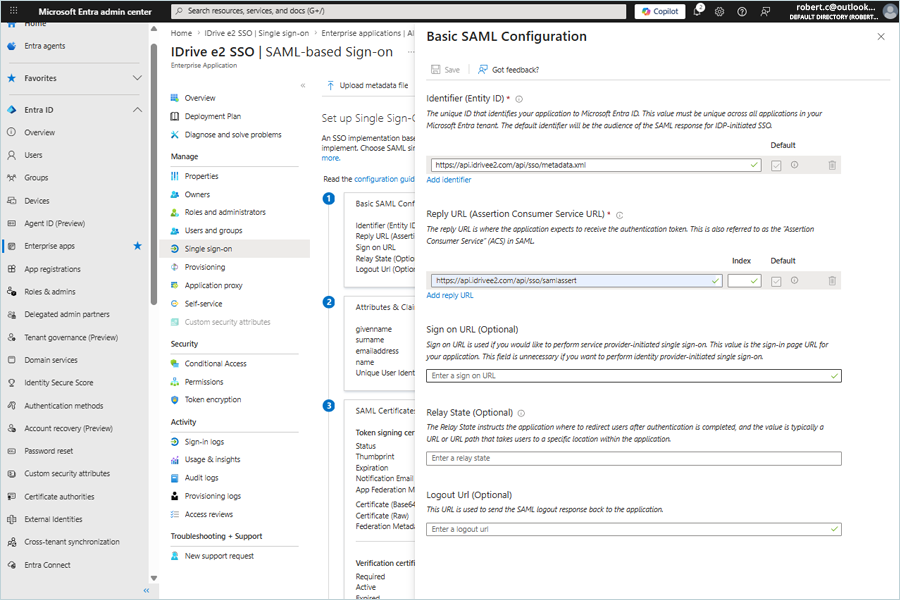Collapse the Entra ID section chevron
Screen dimensions: 900x600
[137, 110]
